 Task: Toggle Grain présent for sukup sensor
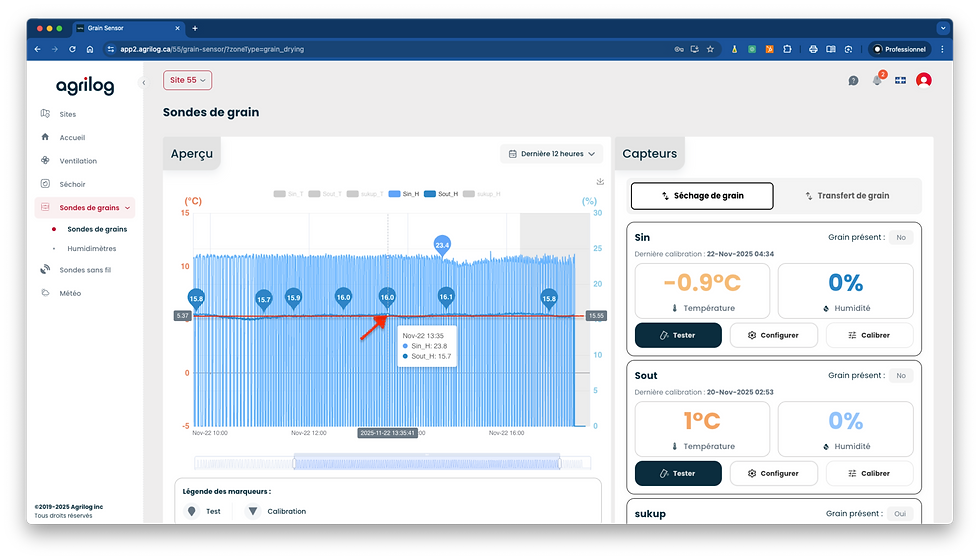point(899,514)
